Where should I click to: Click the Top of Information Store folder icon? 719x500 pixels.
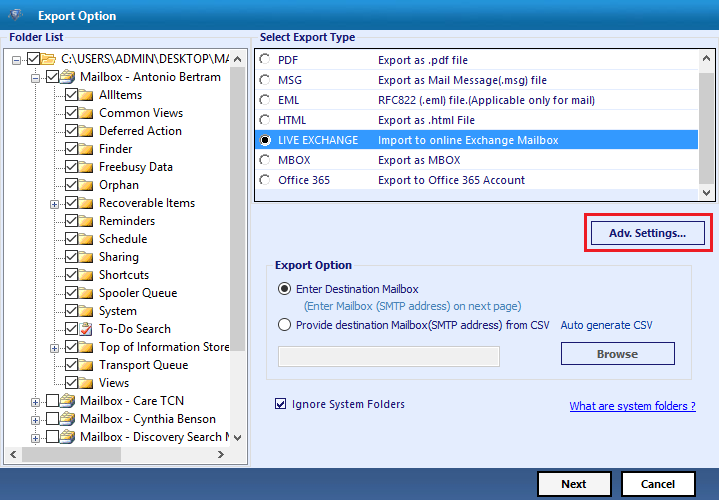coord(86,347)
